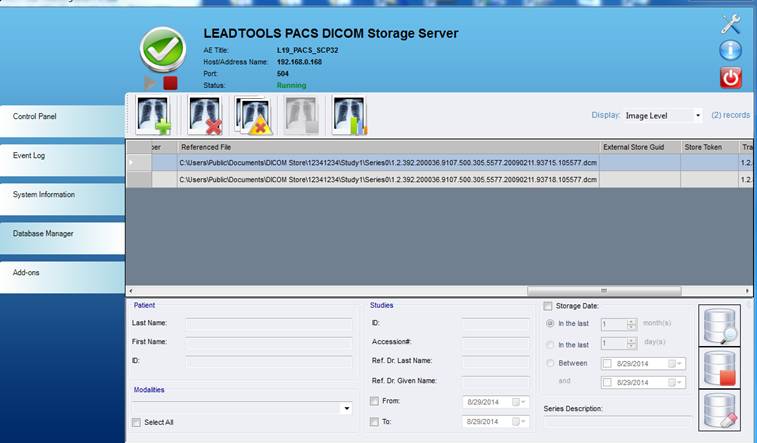
Task: Select the In the last month(s) radio button
Action: point(550,323)
